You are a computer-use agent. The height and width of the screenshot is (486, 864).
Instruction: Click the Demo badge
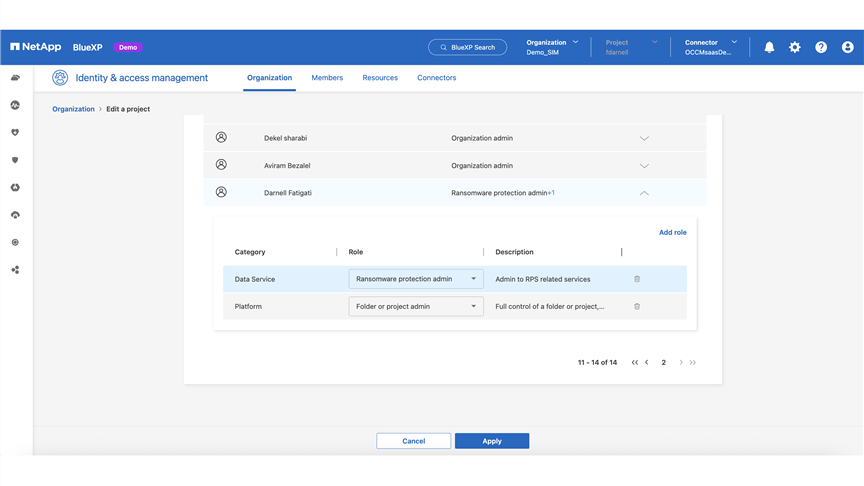click(x=128, y=47)
